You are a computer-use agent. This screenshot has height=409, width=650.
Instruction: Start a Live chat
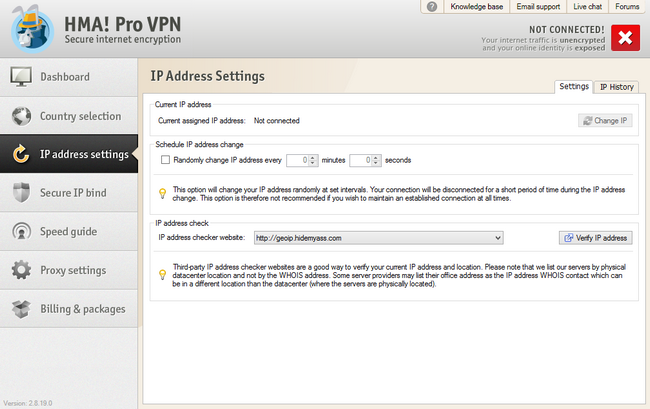click(x=587, y=7)
